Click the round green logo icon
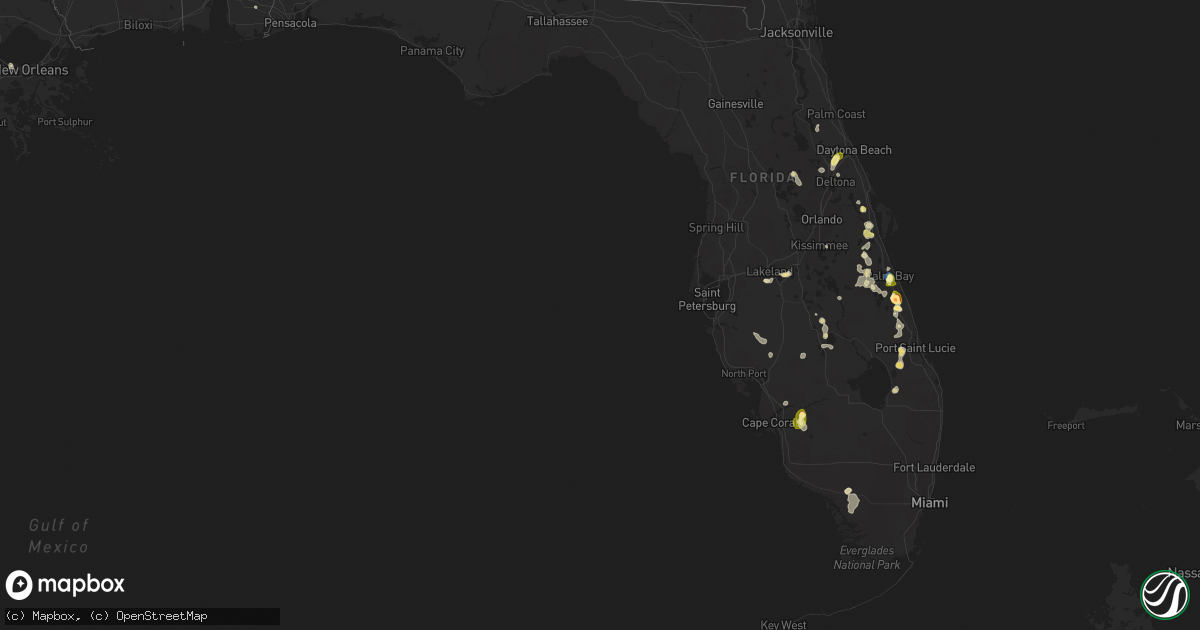1200x630 pixels. pyautogui.click(x=1165, y=594)
